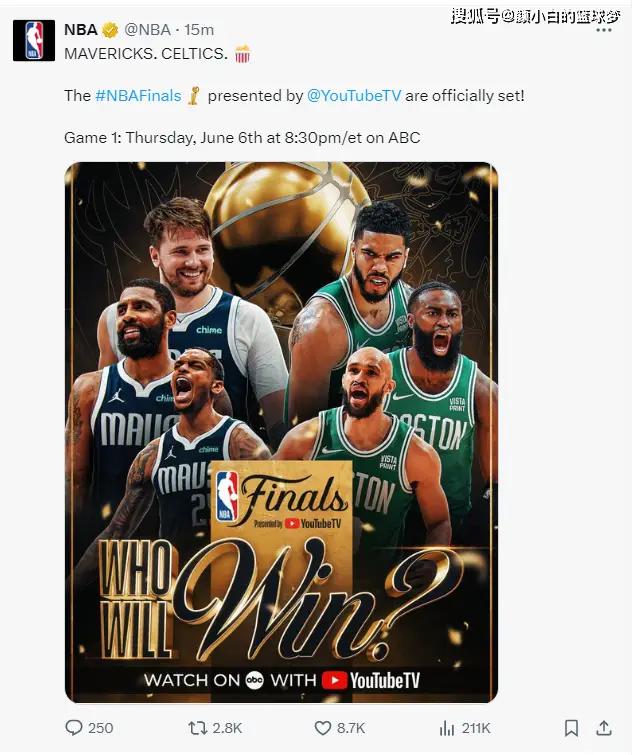The width and height of the screenshot is (635, 755).
Task: Open the view analytics bar icon
Action: [x=447, y=728]
